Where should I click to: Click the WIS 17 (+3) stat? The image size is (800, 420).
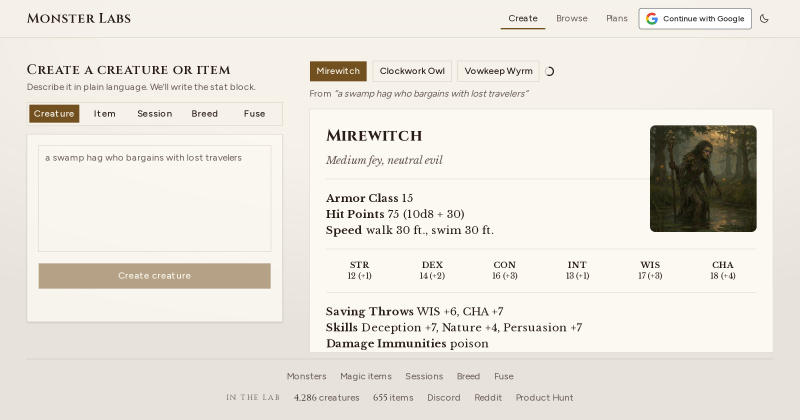[650, 270]
